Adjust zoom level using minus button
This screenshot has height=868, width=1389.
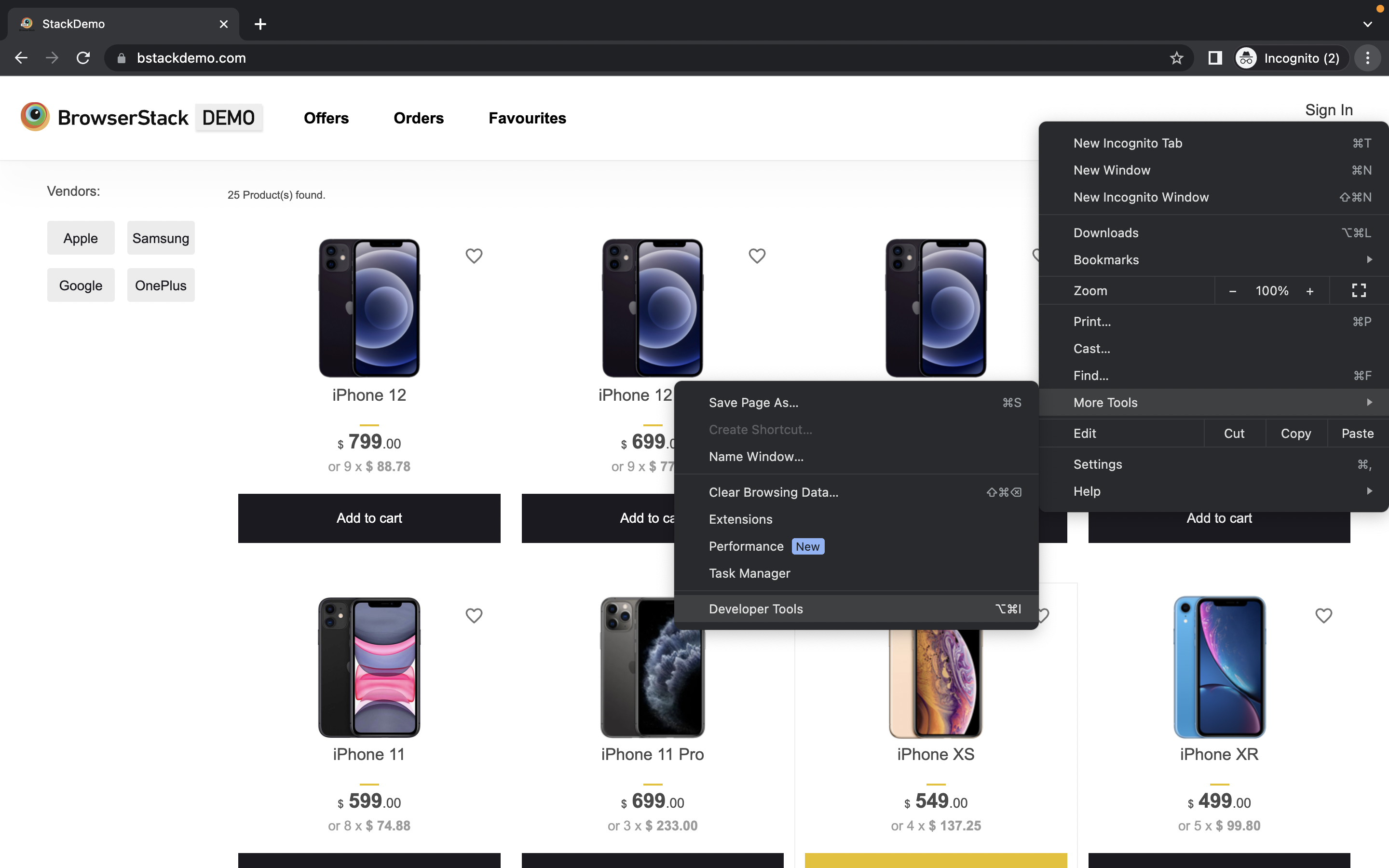(x=1232, y=291)
